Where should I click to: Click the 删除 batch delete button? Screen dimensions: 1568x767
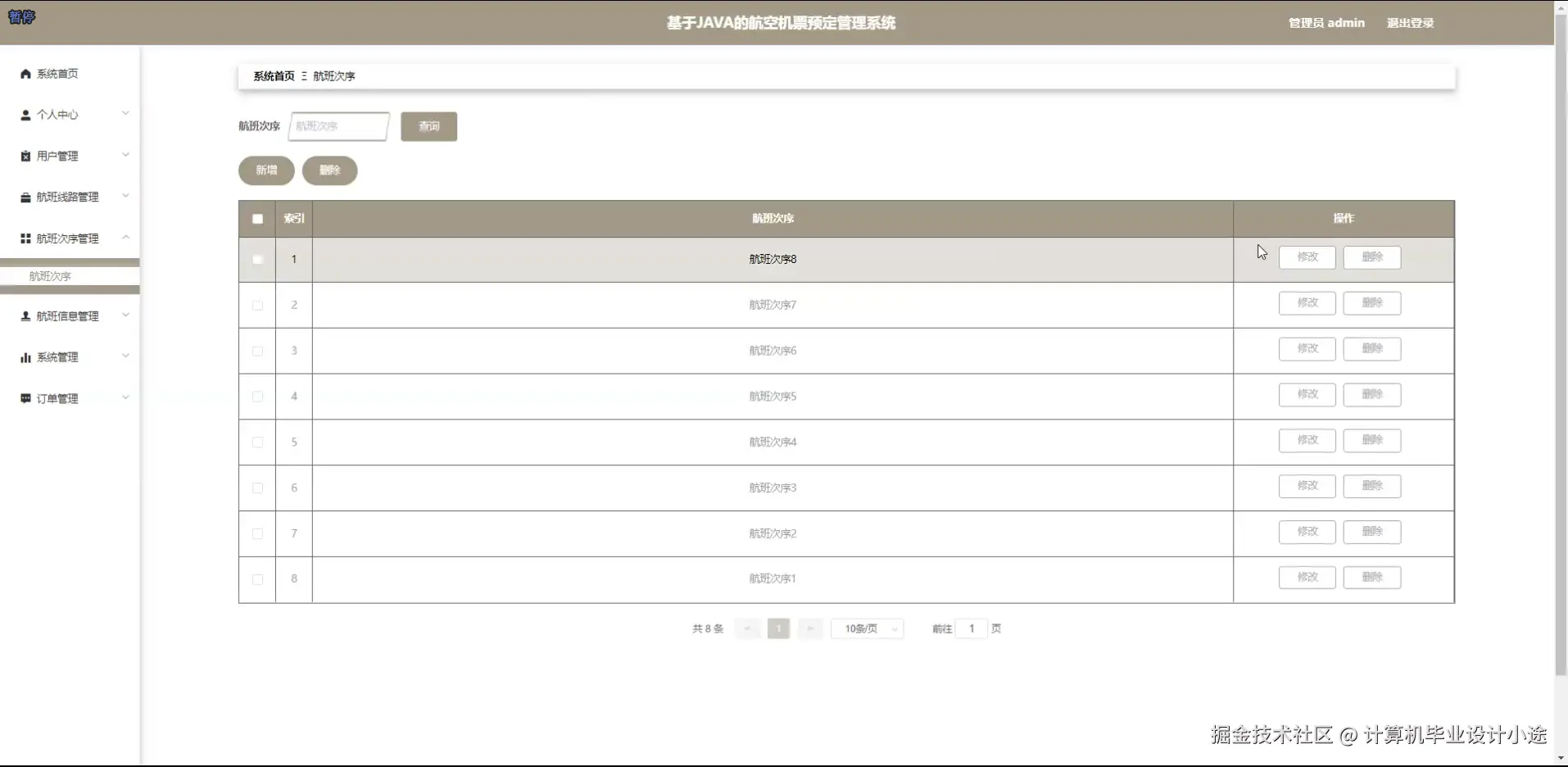click(x=329, y=170)
